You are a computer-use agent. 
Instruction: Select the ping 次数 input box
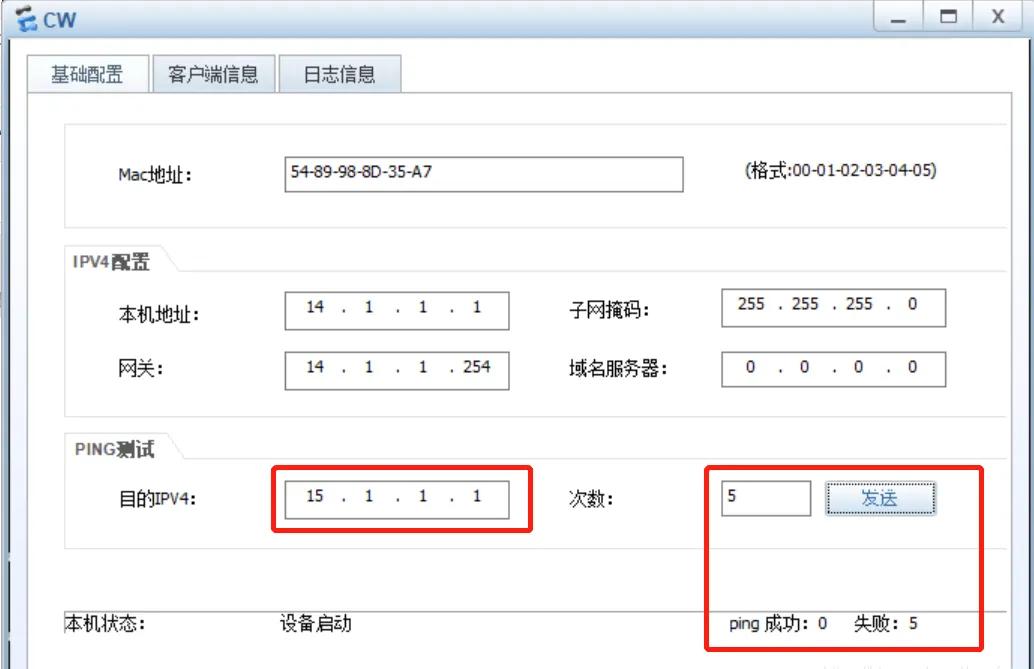coord(765,497)
